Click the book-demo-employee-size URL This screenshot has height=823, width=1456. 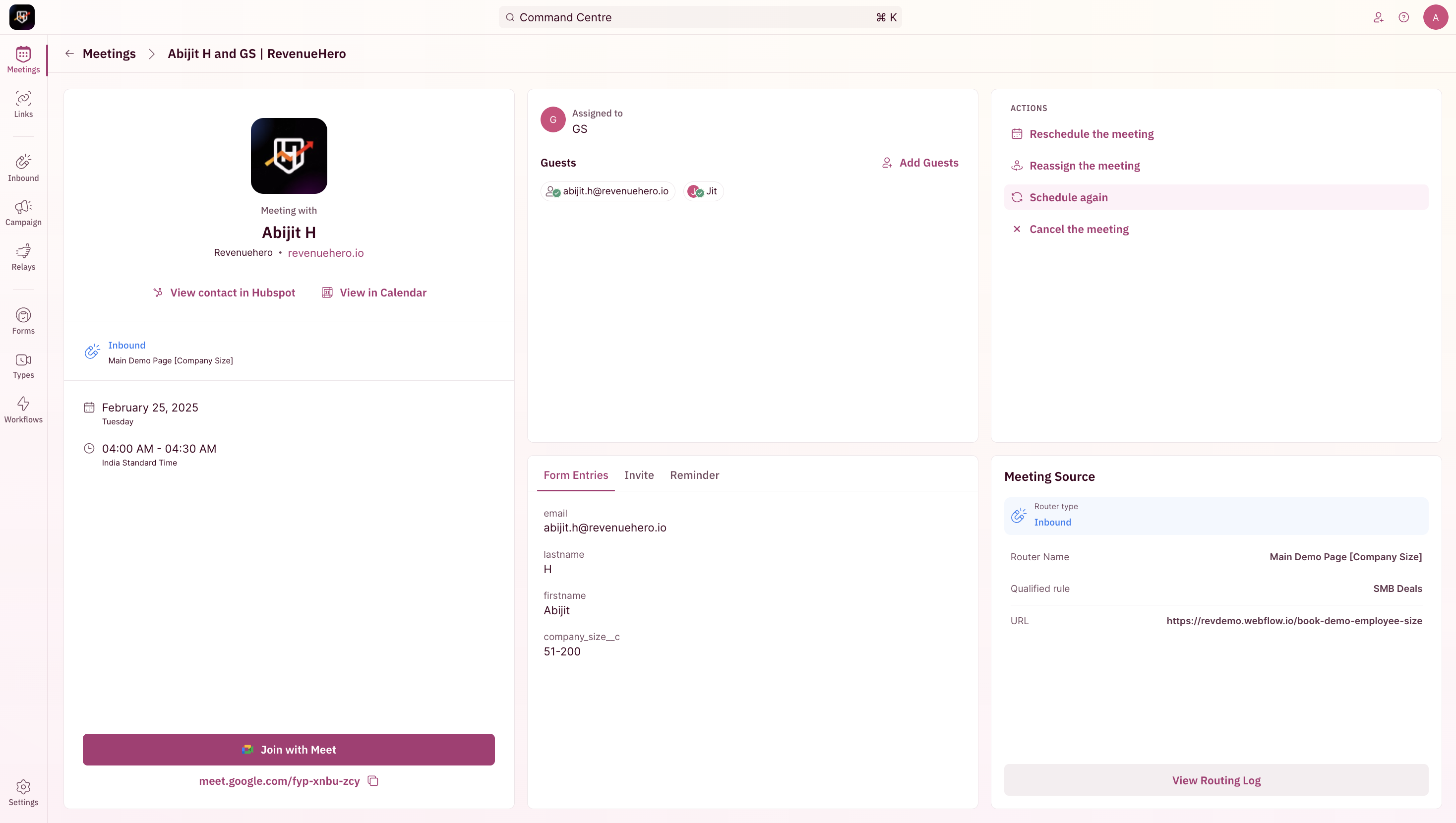tap(1294, 621)
